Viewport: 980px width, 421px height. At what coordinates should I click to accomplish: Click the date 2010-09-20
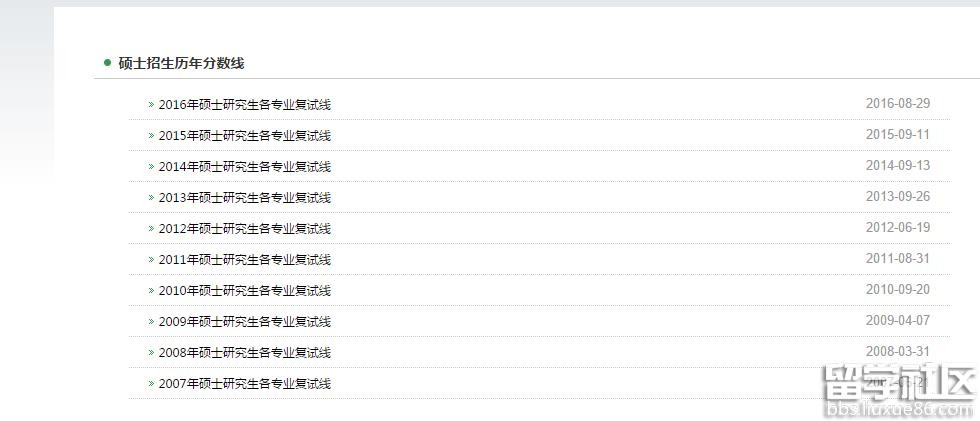[897, 289]
